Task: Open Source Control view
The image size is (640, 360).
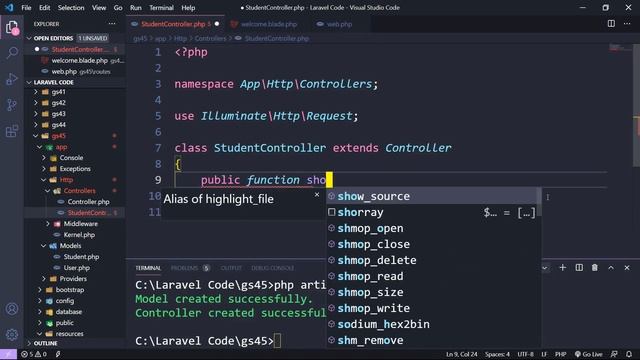Action: 12,105
